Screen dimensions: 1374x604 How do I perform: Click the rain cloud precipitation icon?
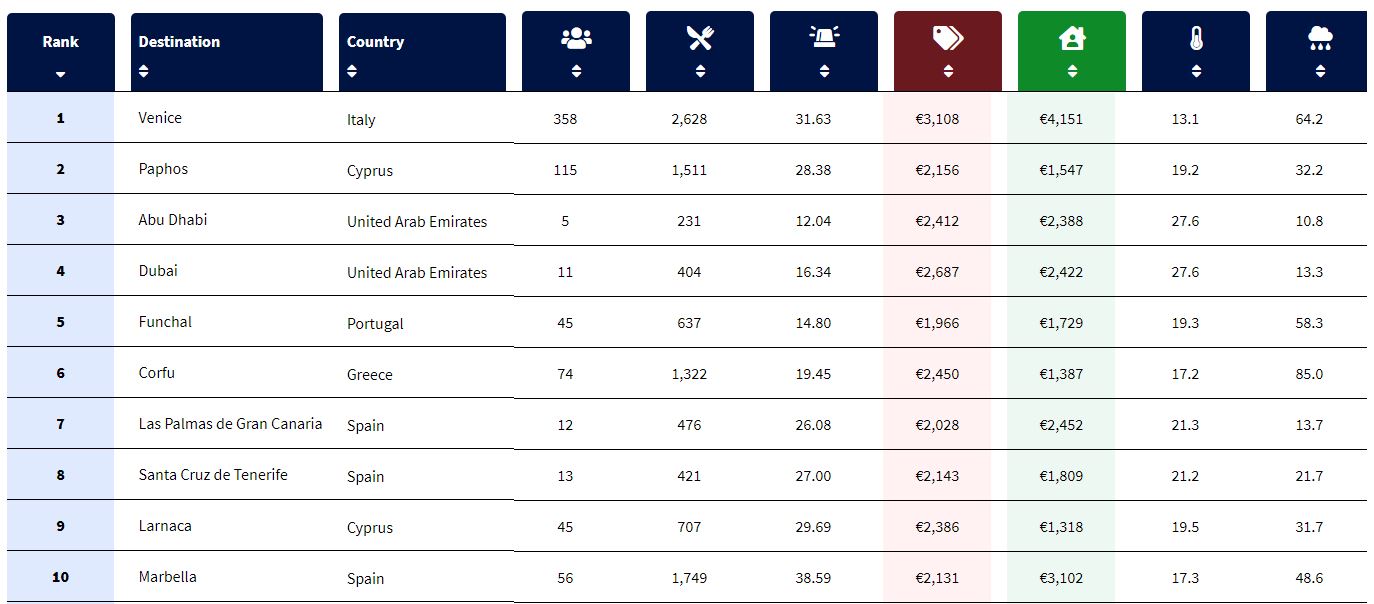[x=1320, y=39]
